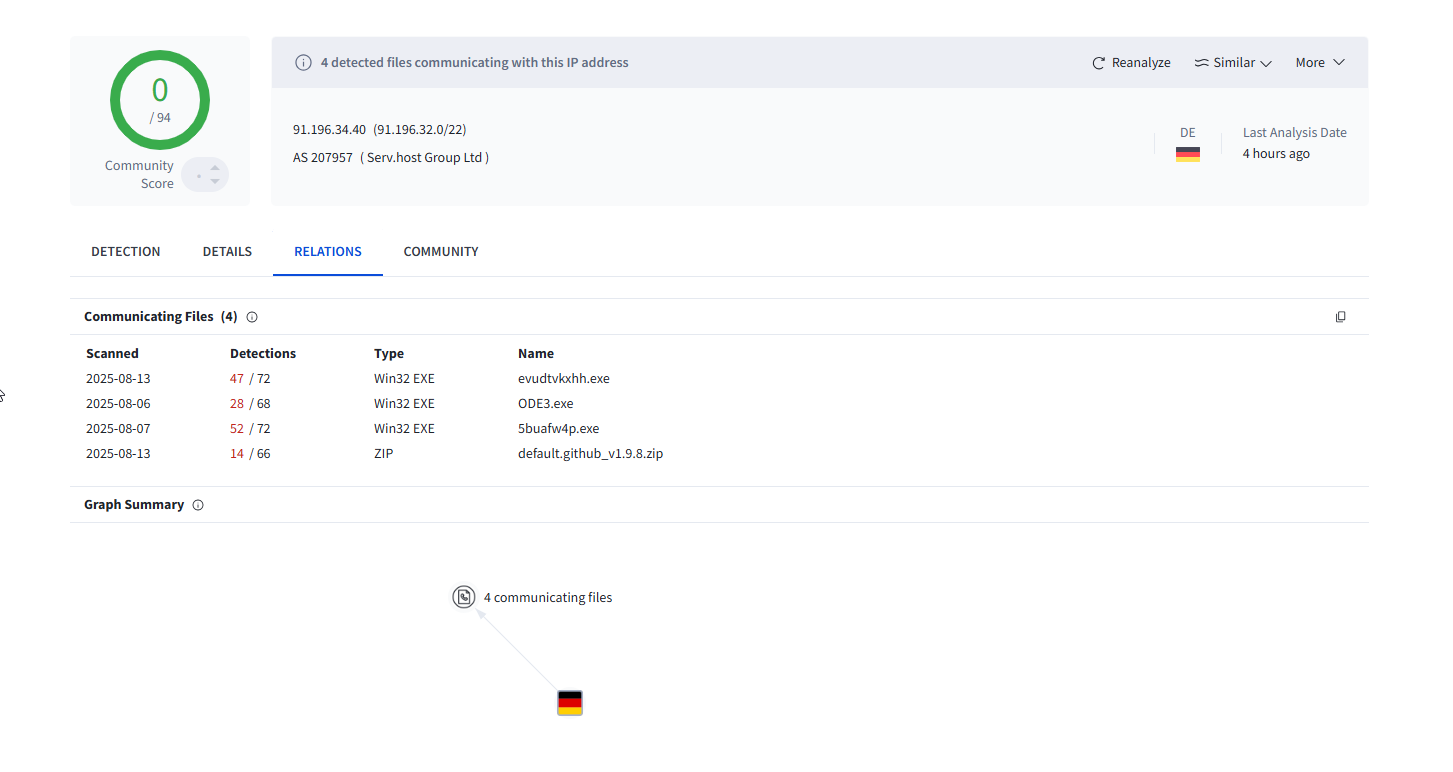Open the evudtvkxhh.exe file entry

tap(563, 379)
